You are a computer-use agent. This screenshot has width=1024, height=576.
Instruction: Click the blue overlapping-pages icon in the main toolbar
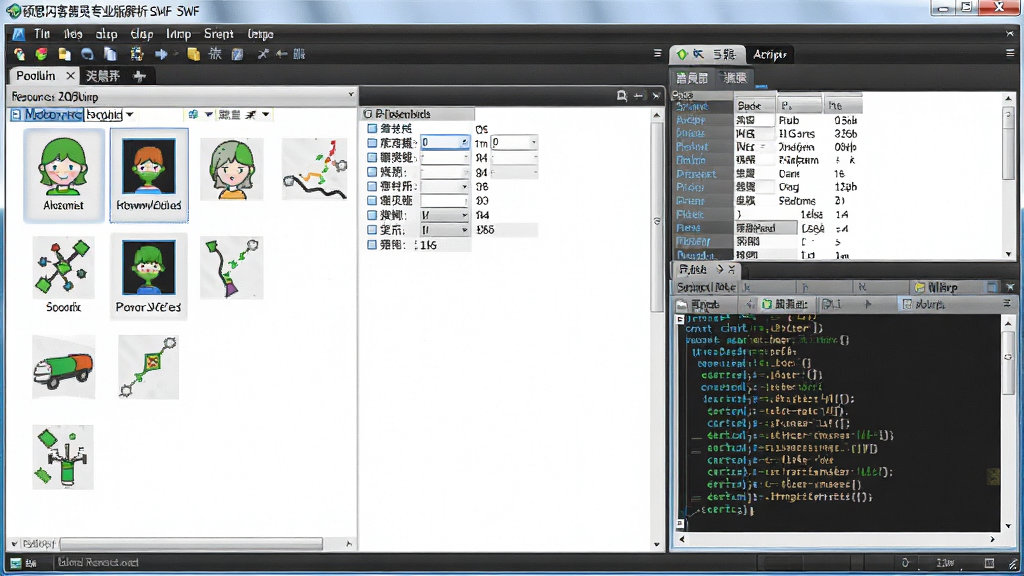110,54
